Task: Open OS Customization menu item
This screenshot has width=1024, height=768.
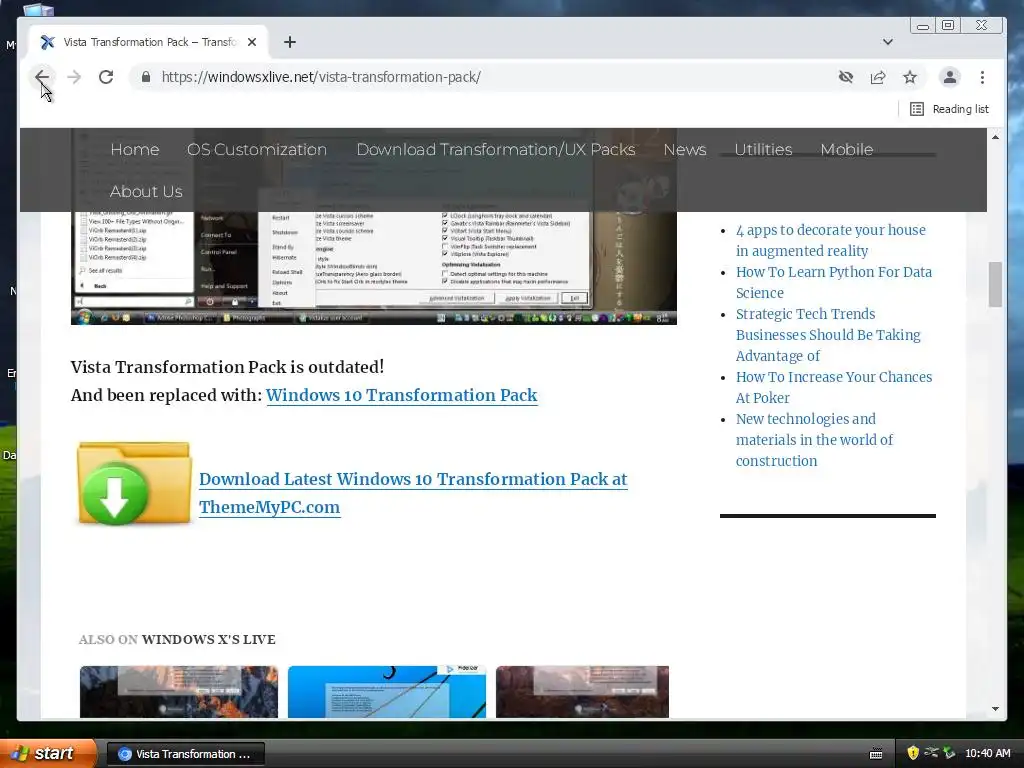Action: pyautogui.click(x=257, y=150)
